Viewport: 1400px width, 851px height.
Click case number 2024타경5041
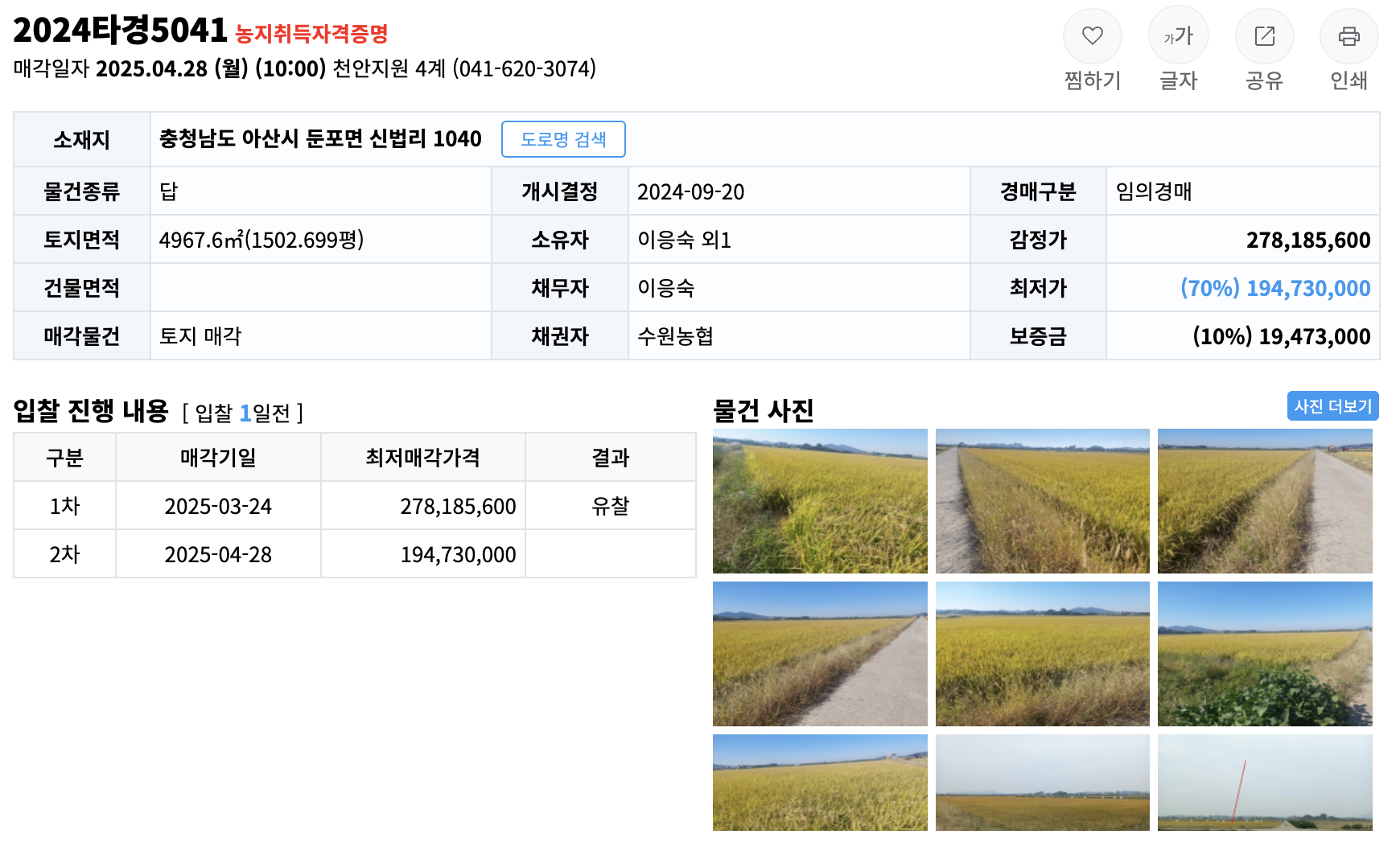click(121, 31)
